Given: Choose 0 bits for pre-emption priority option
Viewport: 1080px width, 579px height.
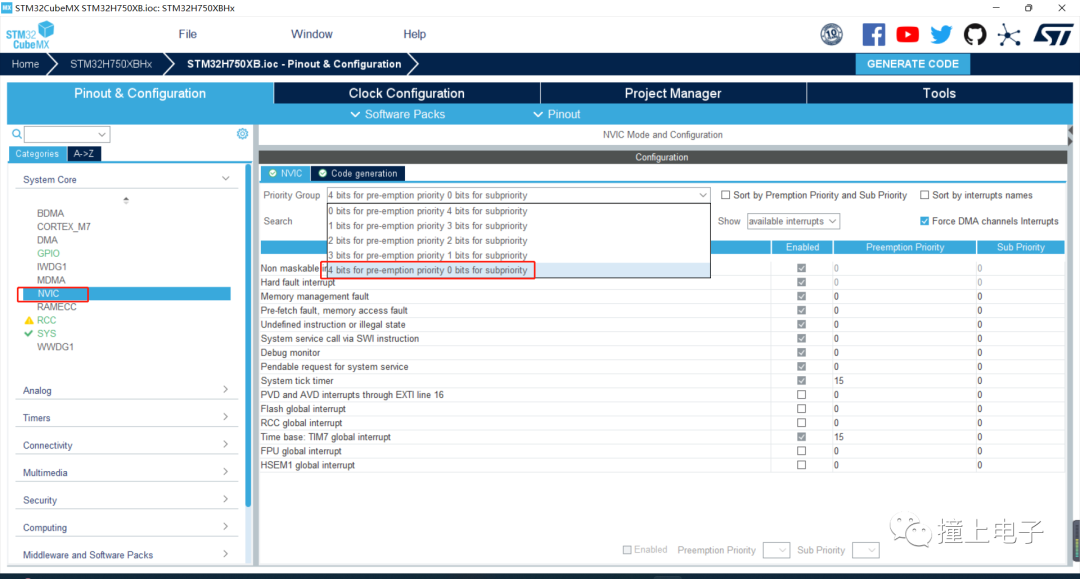Looking at the screenshot, I should 518,211.
